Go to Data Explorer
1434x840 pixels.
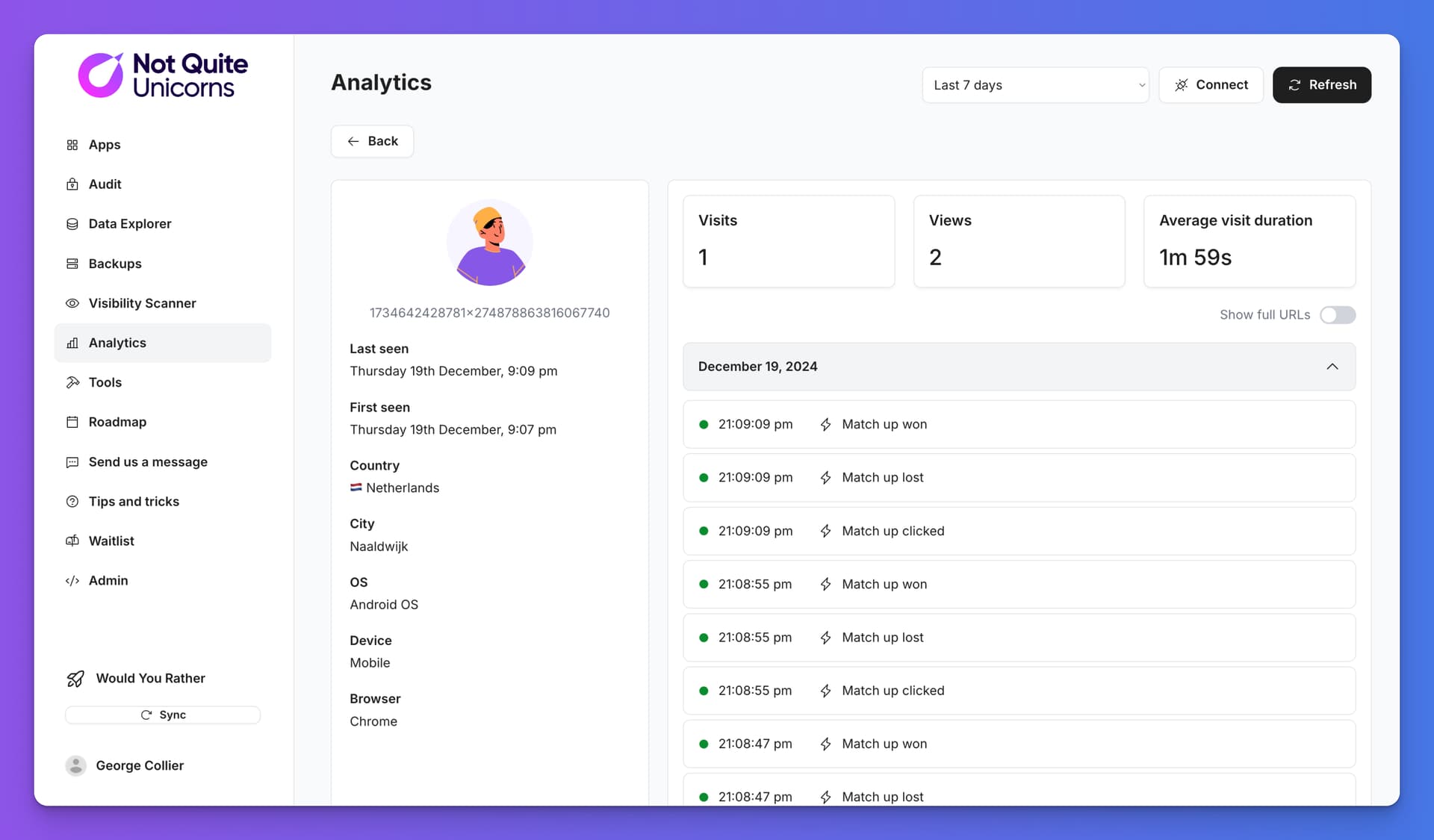(163, 224)
